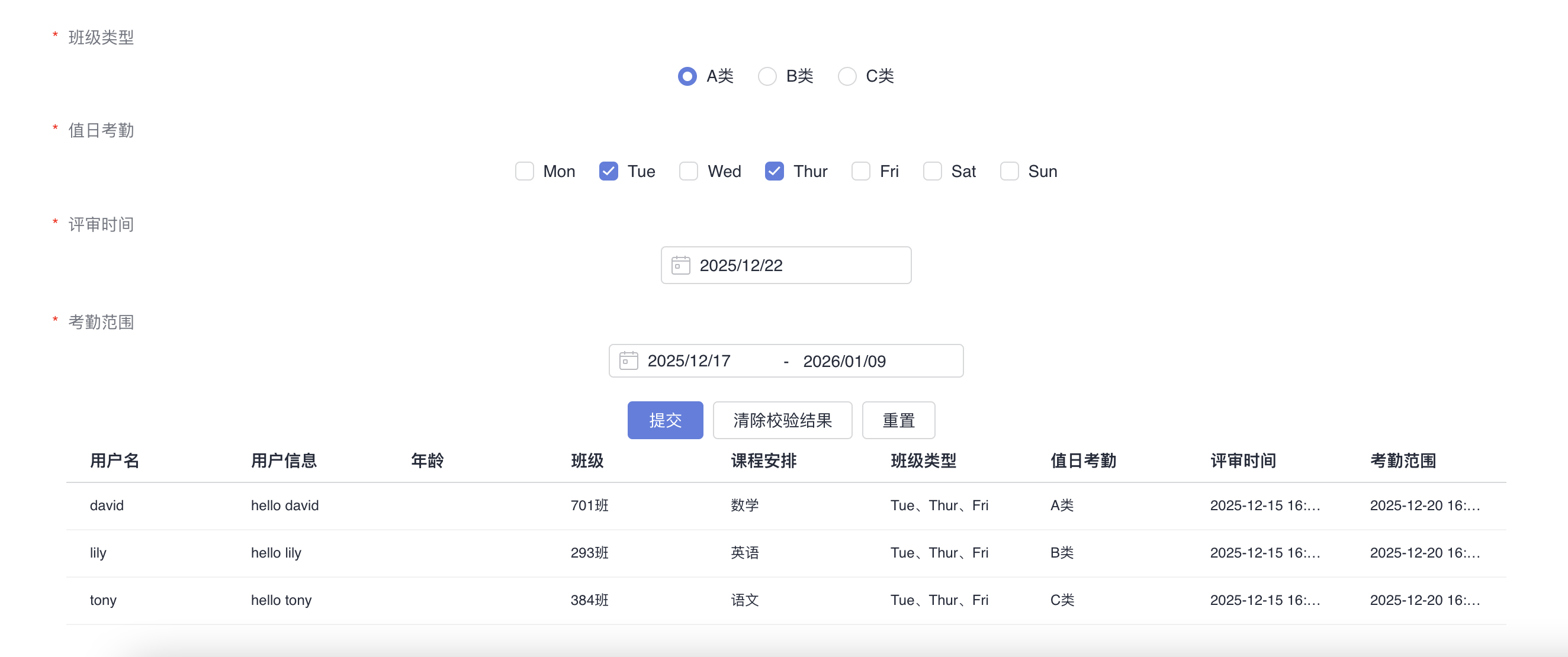Viewport: 1568px width, 657px height.
Task: Select the B类 radio button
Action: (766, 76)
